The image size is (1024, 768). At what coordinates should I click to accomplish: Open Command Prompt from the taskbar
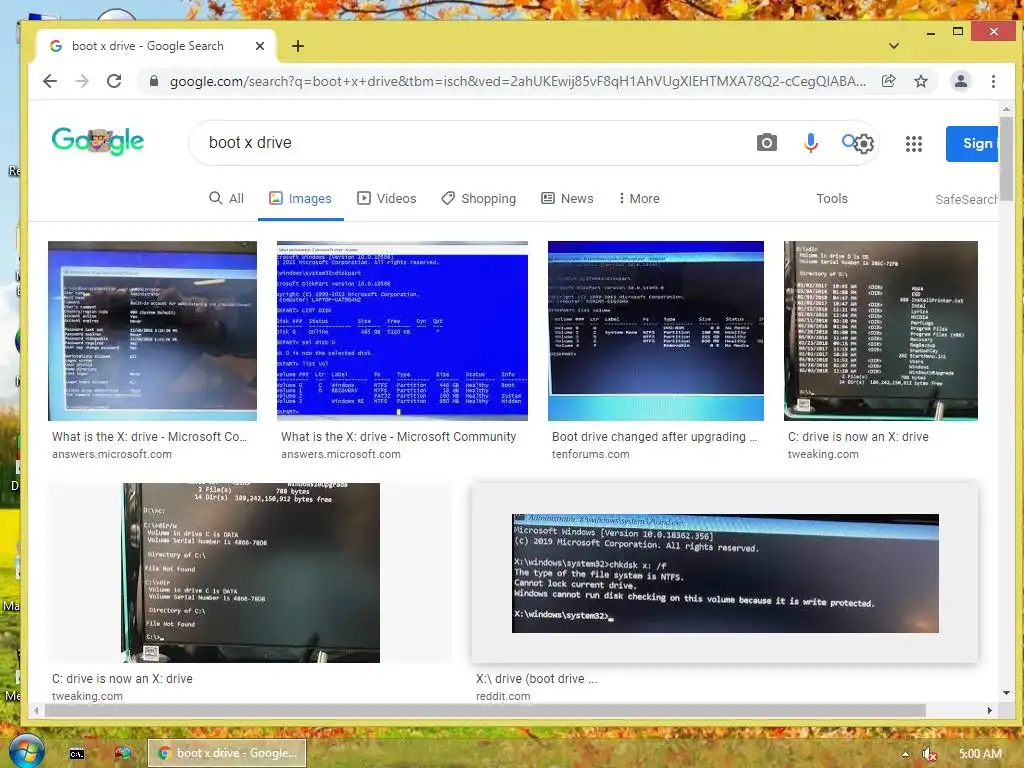(77, 754)
